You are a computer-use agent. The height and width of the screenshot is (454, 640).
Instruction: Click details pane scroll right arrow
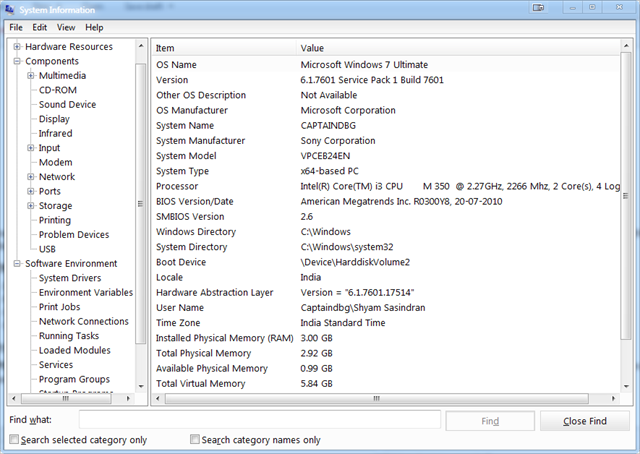click(x=613, y=398)
